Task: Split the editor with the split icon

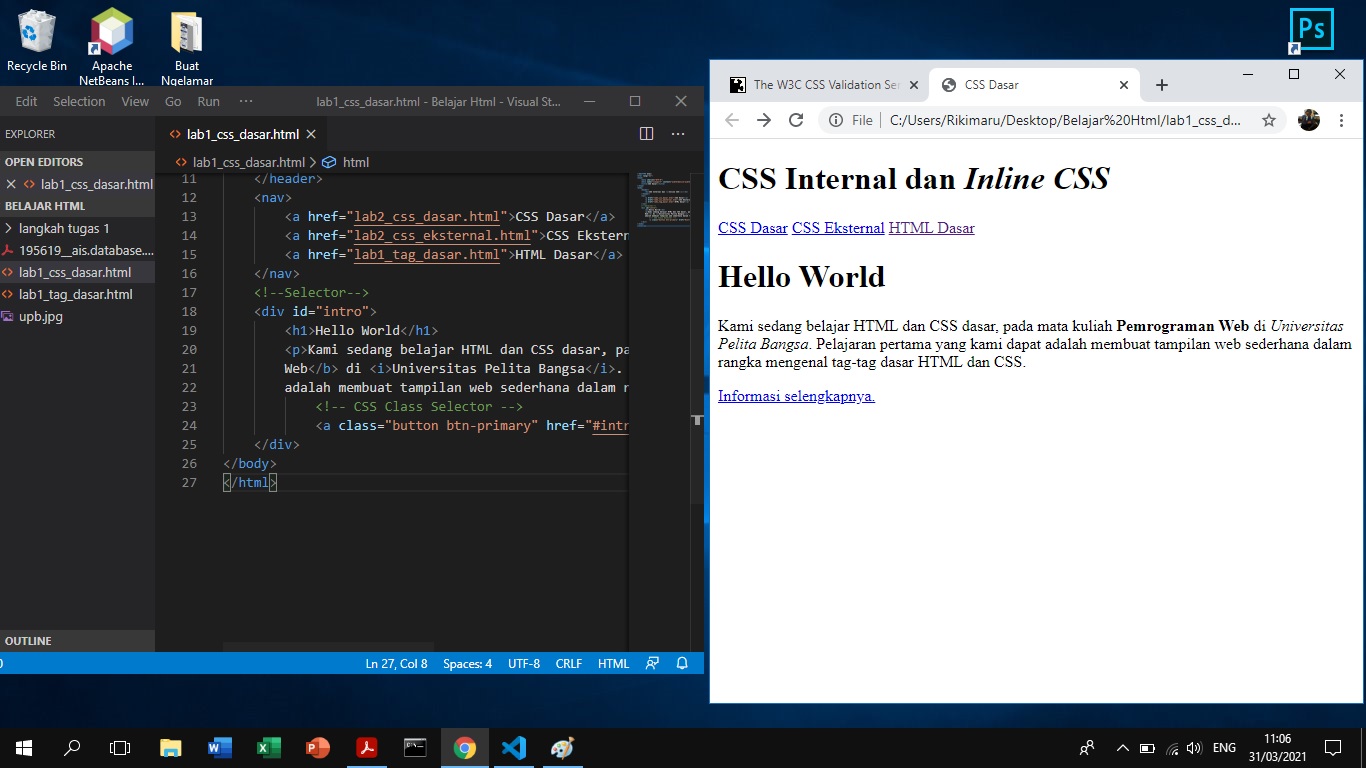Action: pos(646,133)
